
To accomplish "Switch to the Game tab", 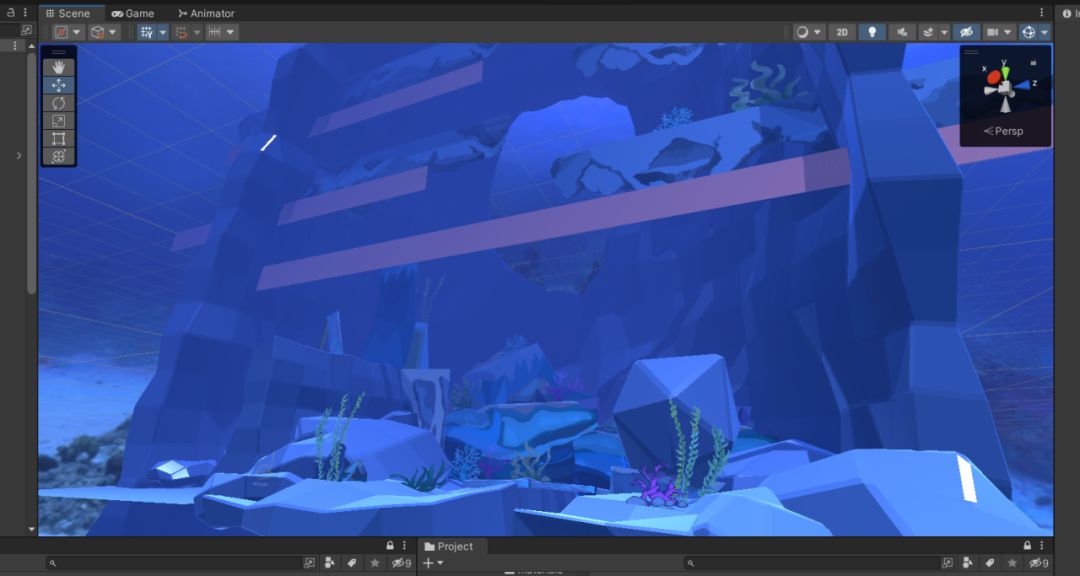I will point(133,13).
